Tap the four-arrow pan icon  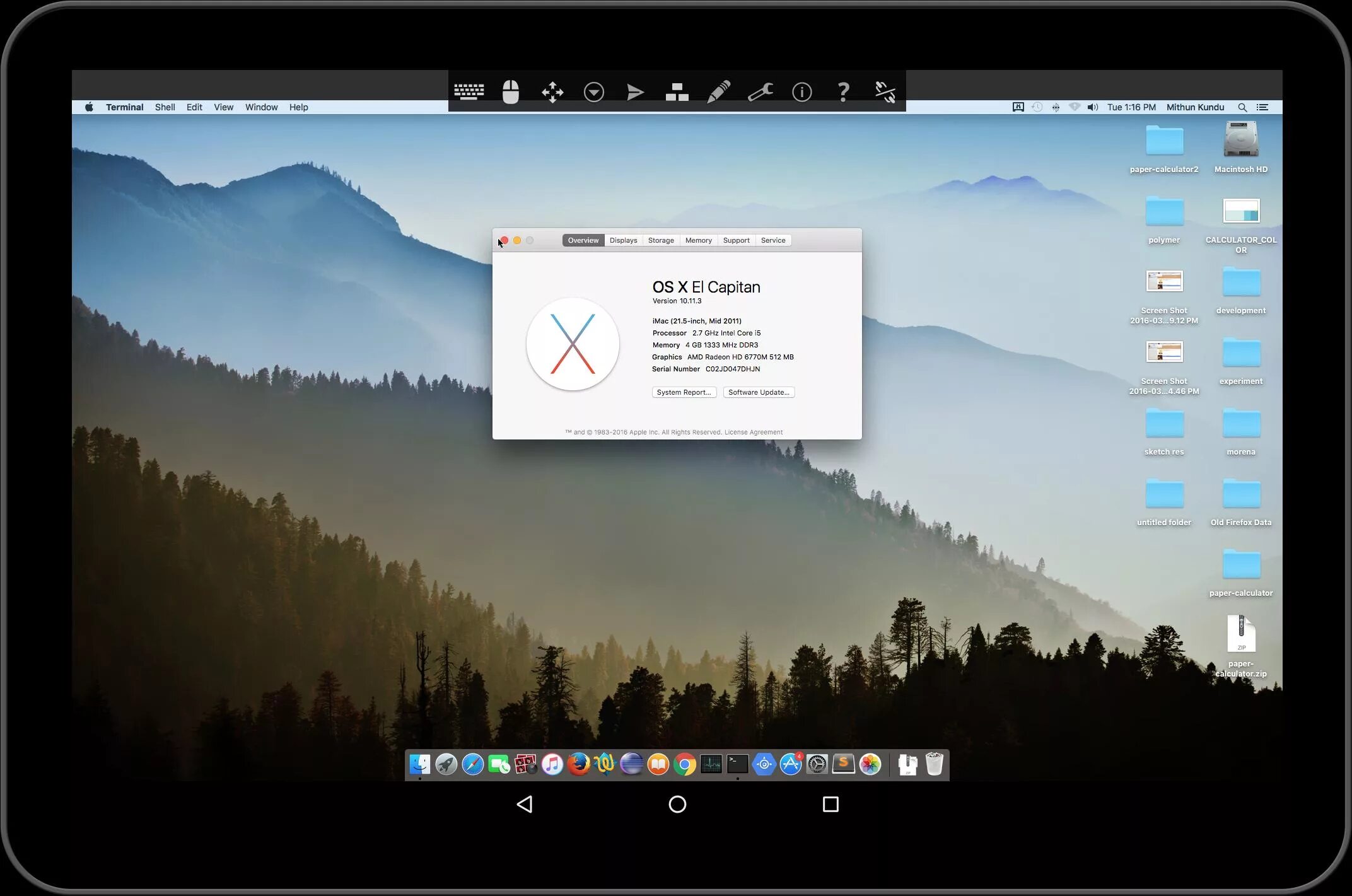(x=552, y=92)
